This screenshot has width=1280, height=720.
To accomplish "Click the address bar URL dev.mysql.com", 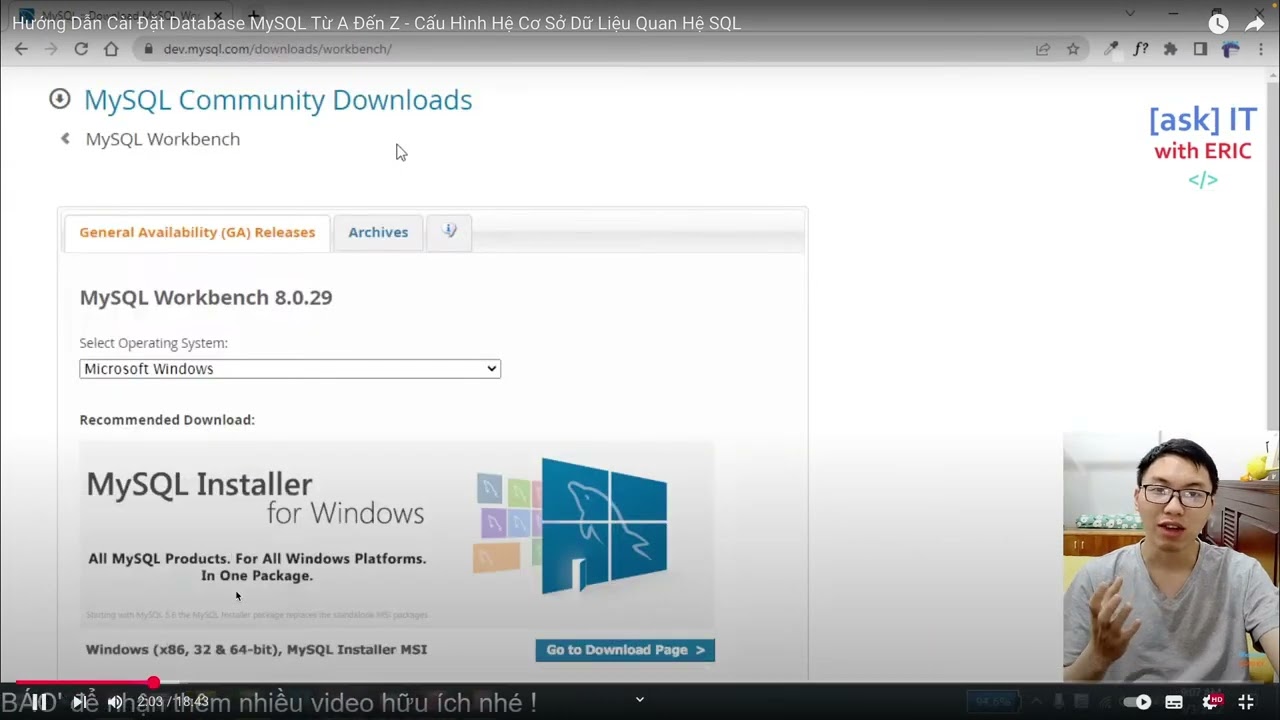I will pyautogui.click(x=277, y=49).
